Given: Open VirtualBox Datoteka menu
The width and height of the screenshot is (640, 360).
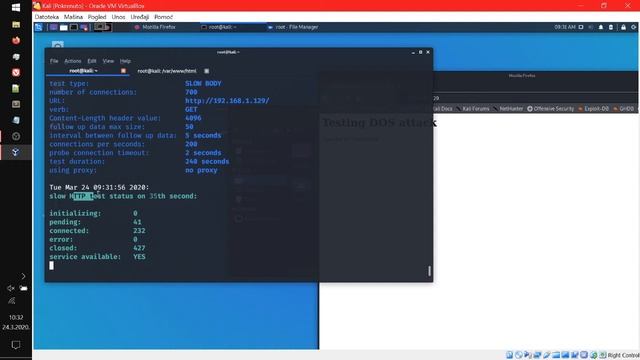Looking at the screenshot, I should click(47, 17).
